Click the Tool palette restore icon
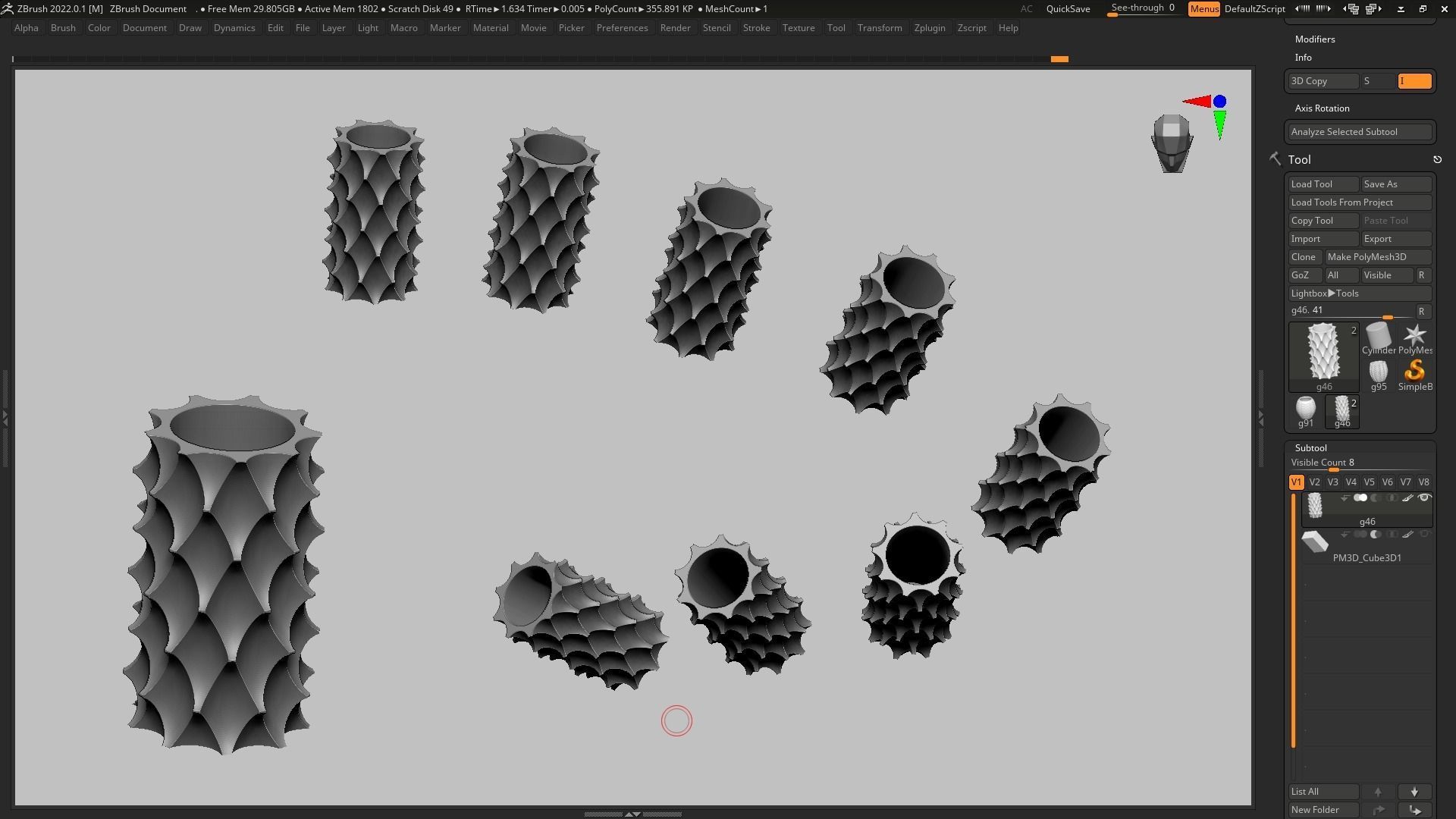Screen dimensions: 1456x819 [1437, 160]
